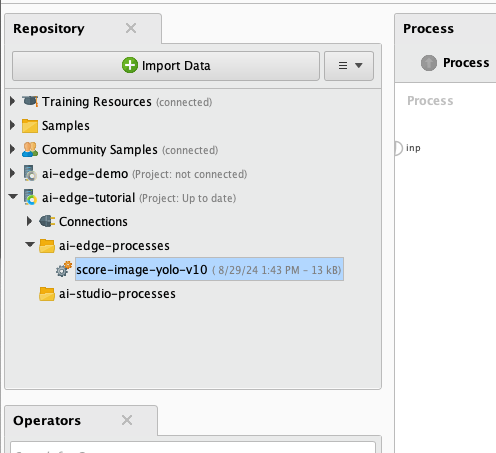Image resolution: width=496 pixels, height=453 pixels.
Task: Switch to the Operators tab
Action: click(x=47, y=421)
